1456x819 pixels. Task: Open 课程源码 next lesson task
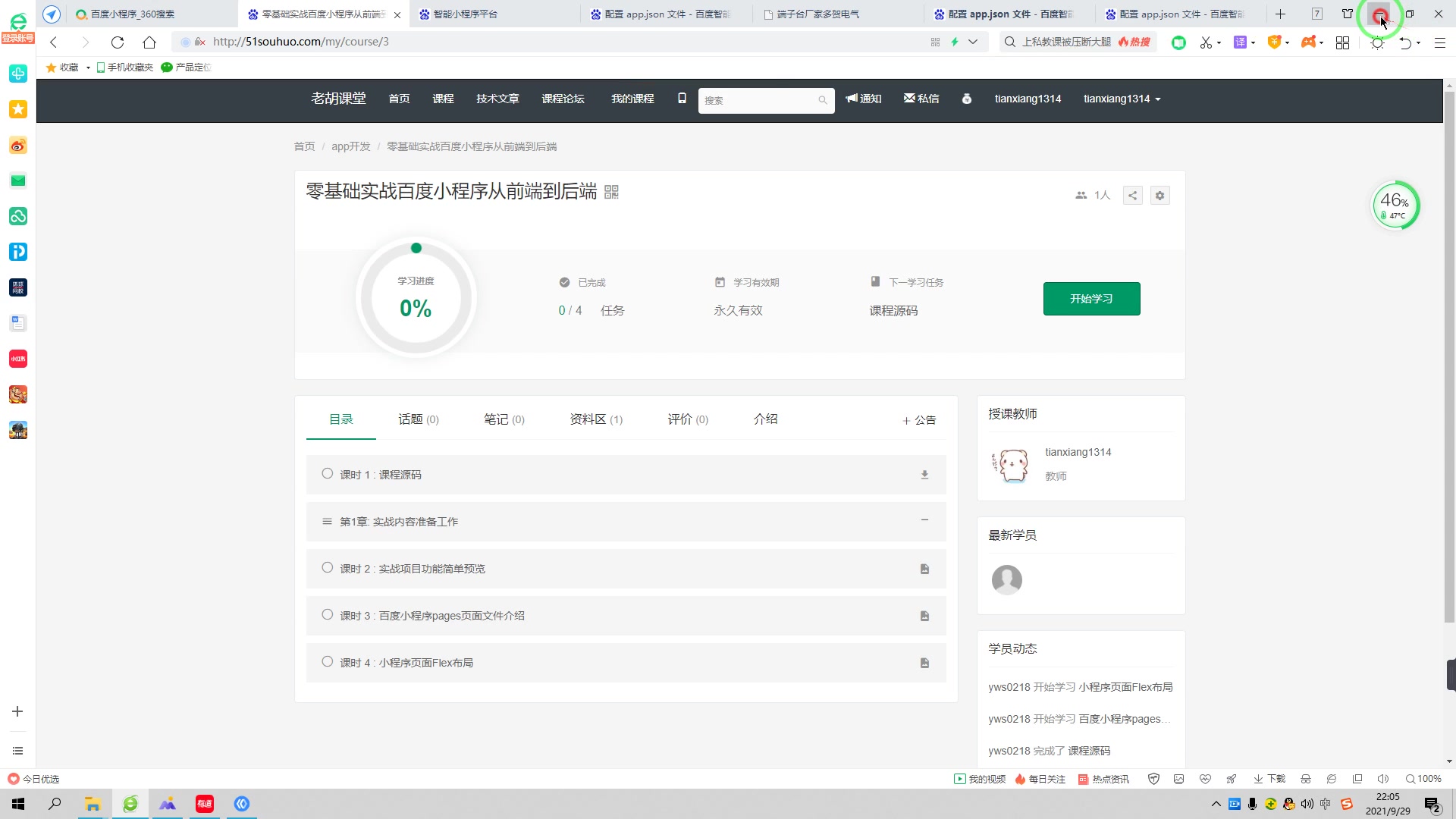pos(894,310)
